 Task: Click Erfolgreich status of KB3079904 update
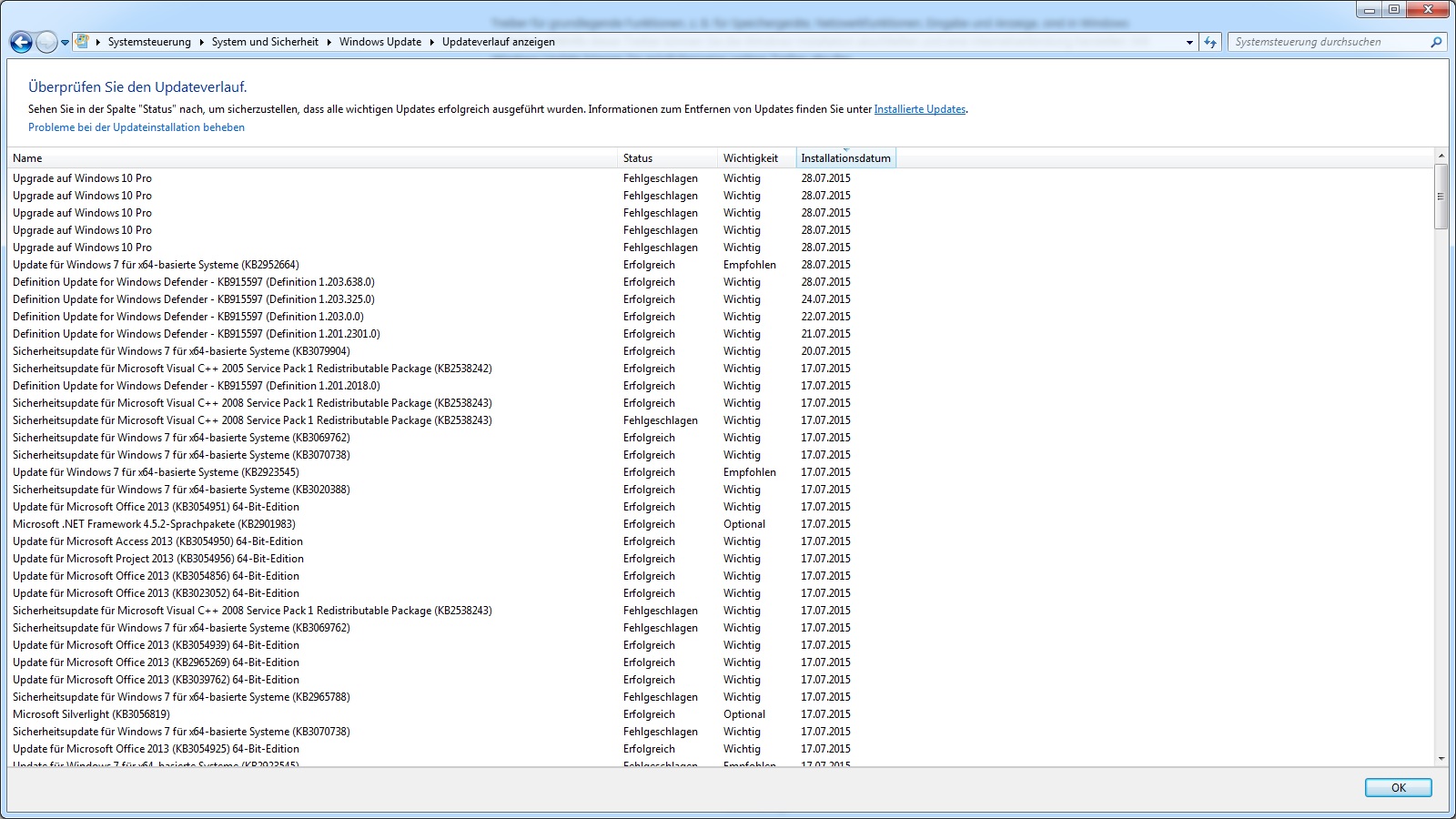(x=649, y=351)
